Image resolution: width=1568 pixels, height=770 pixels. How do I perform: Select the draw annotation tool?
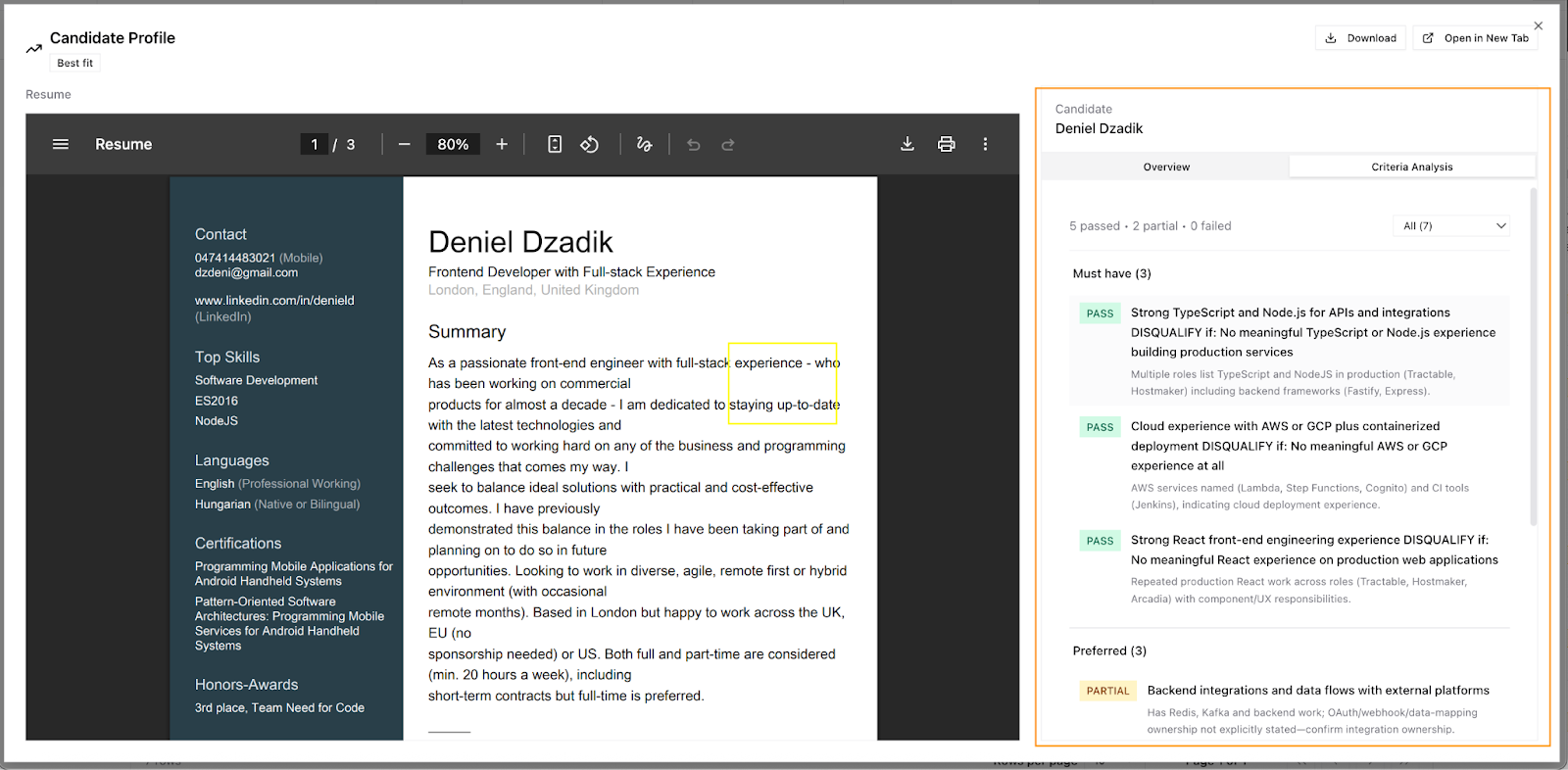(644, 144)
